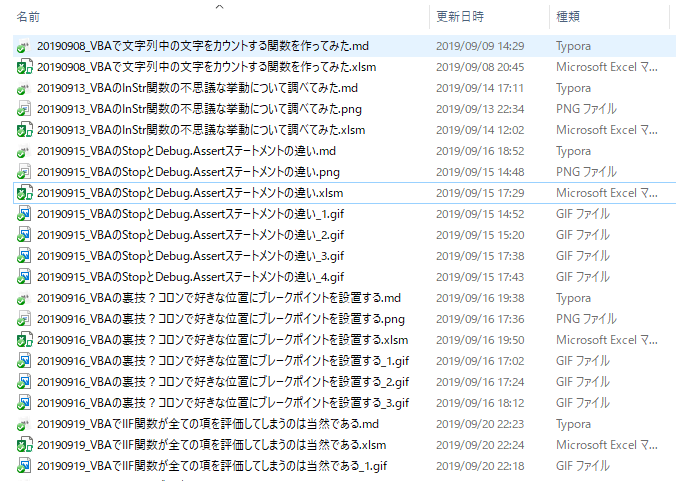Select file name 20190913_VBAのInStr関数の不思議な挙動について調べてみた.md
The image size is (676, 481).
point(197,88)
